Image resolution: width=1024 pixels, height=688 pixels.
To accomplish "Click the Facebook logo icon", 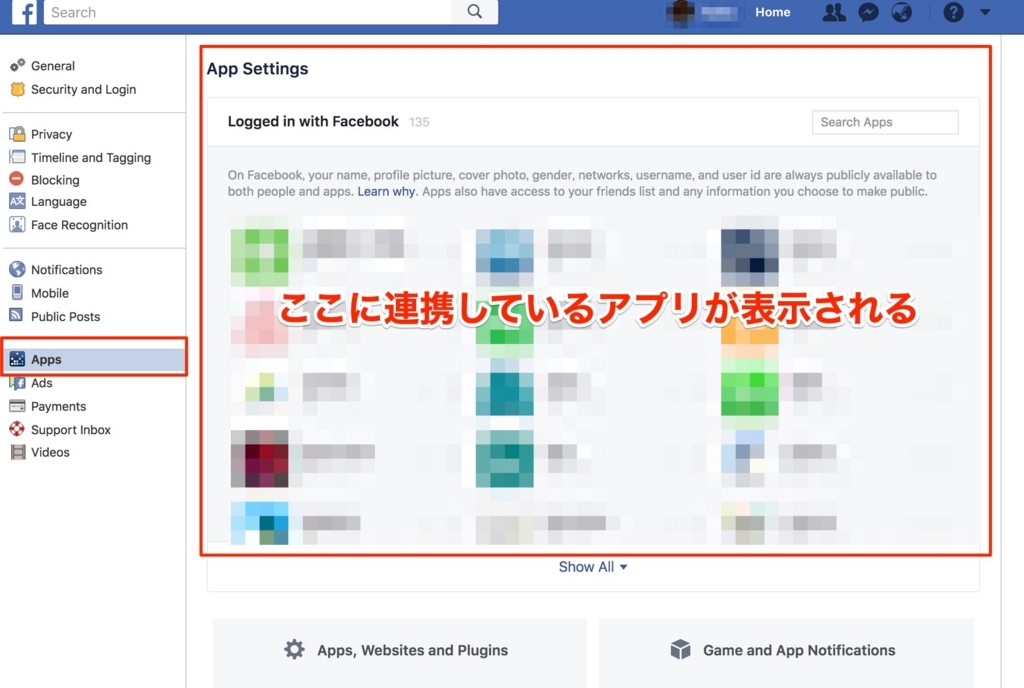I will click(24, 12).
